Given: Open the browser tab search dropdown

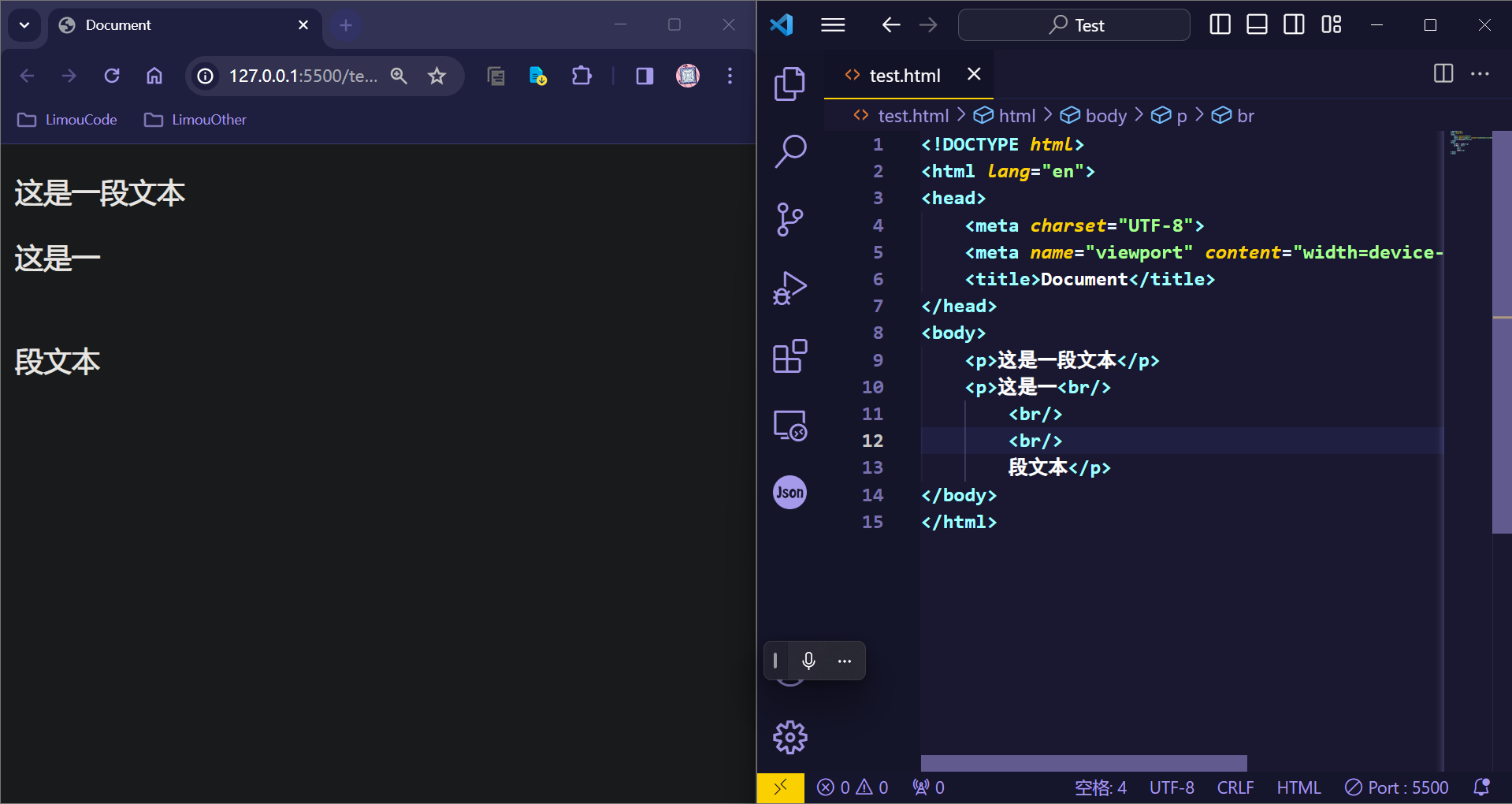Looking at the screenshot, I should [24, 25].
